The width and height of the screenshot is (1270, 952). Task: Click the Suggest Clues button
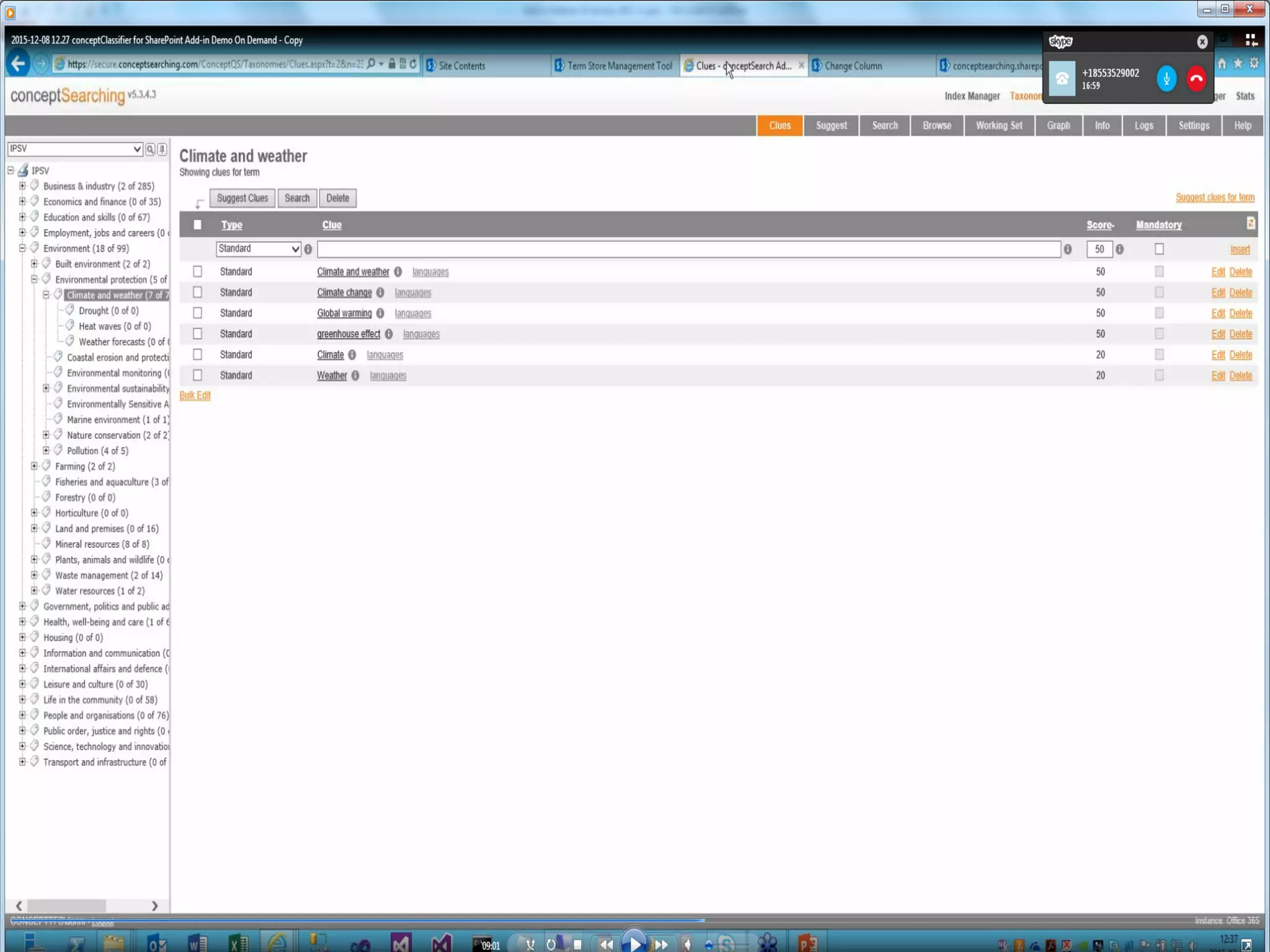(242, 198)
